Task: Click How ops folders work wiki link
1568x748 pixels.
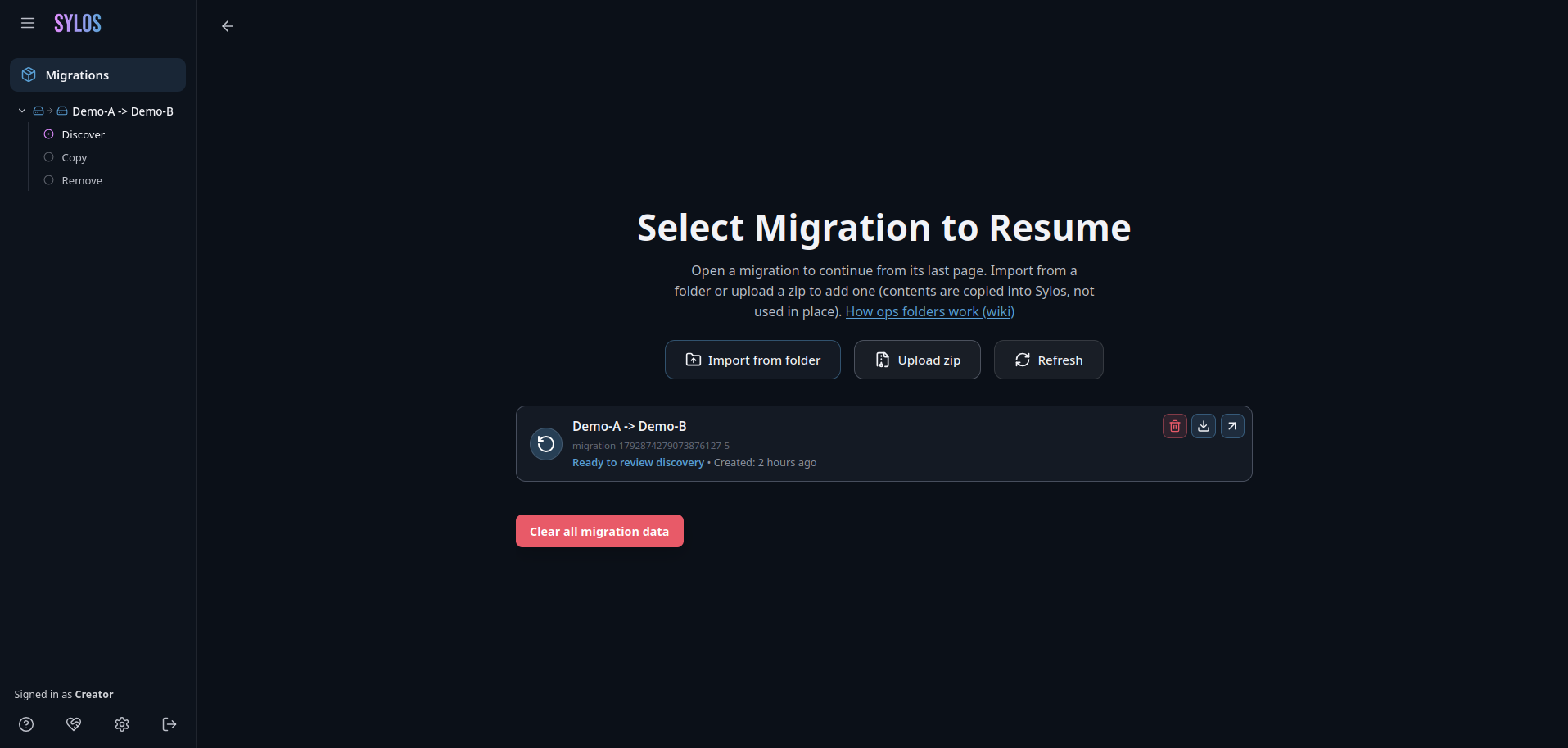Action: point(930,311)
